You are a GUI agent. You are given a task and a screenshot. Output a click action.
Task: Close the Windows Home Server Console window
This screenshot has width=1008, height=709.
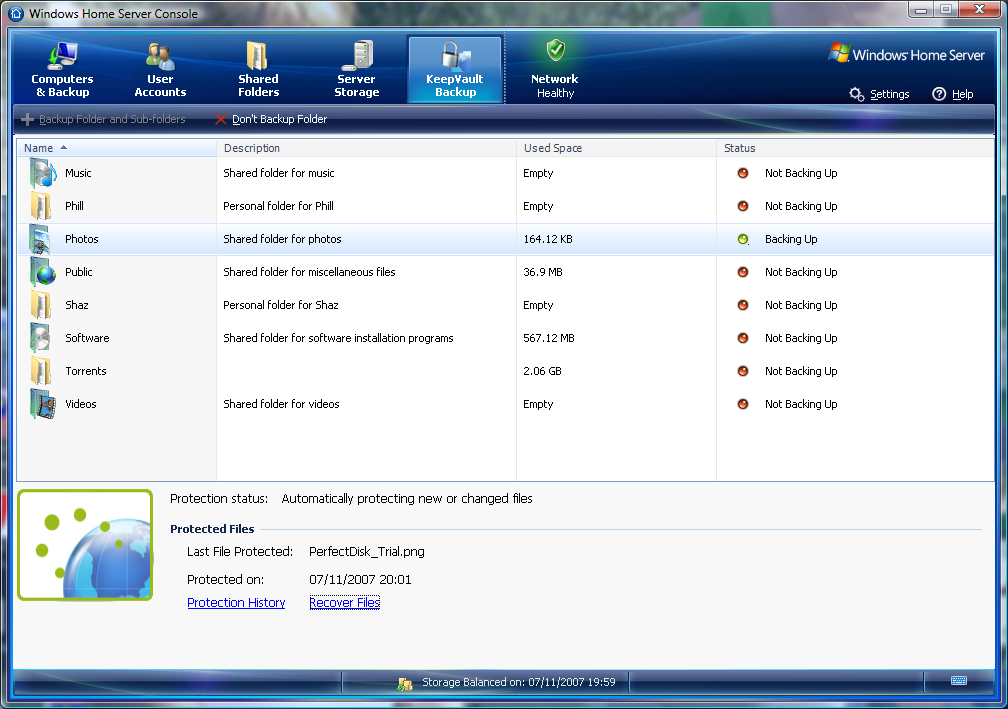pos(980,10)
